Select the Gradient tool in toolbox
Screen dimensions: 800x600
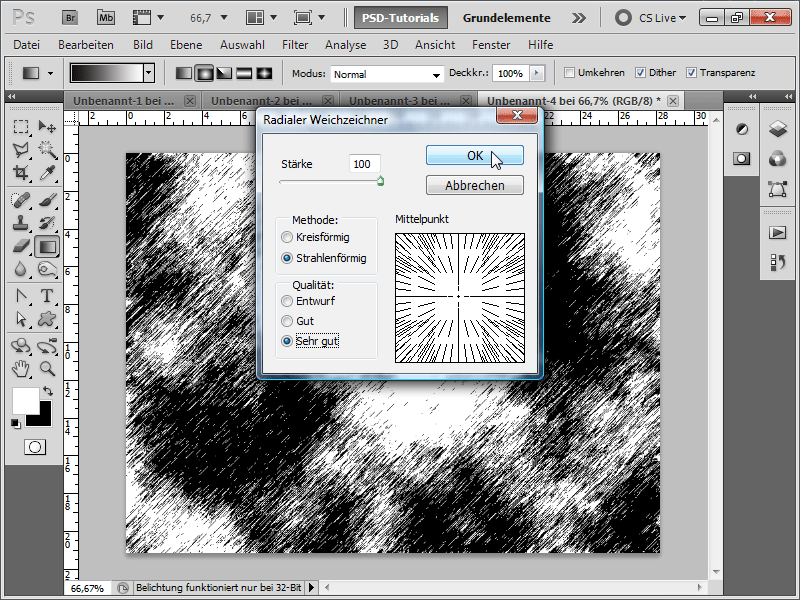coord(47,246)
